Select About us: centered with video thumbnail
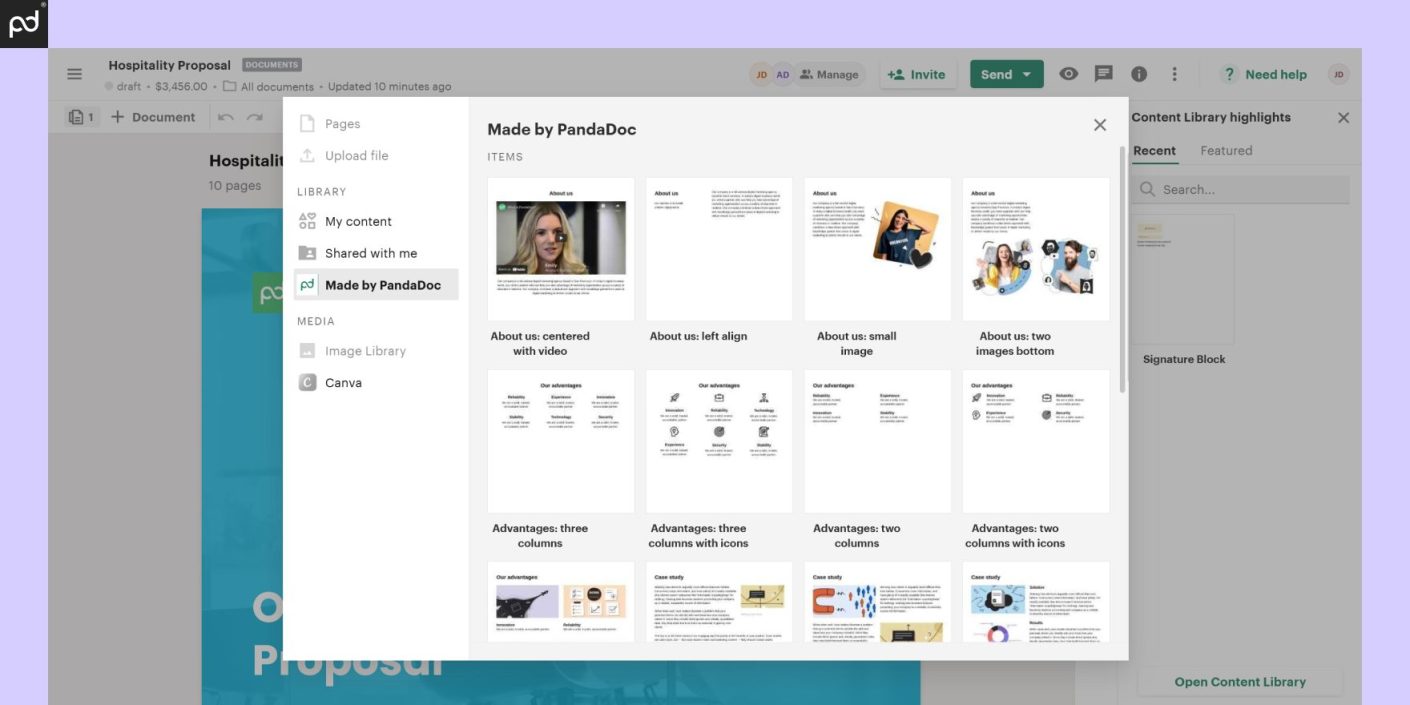Image resolution: width=1410 pixels, height=705 pixels. (x=561, y=249)
